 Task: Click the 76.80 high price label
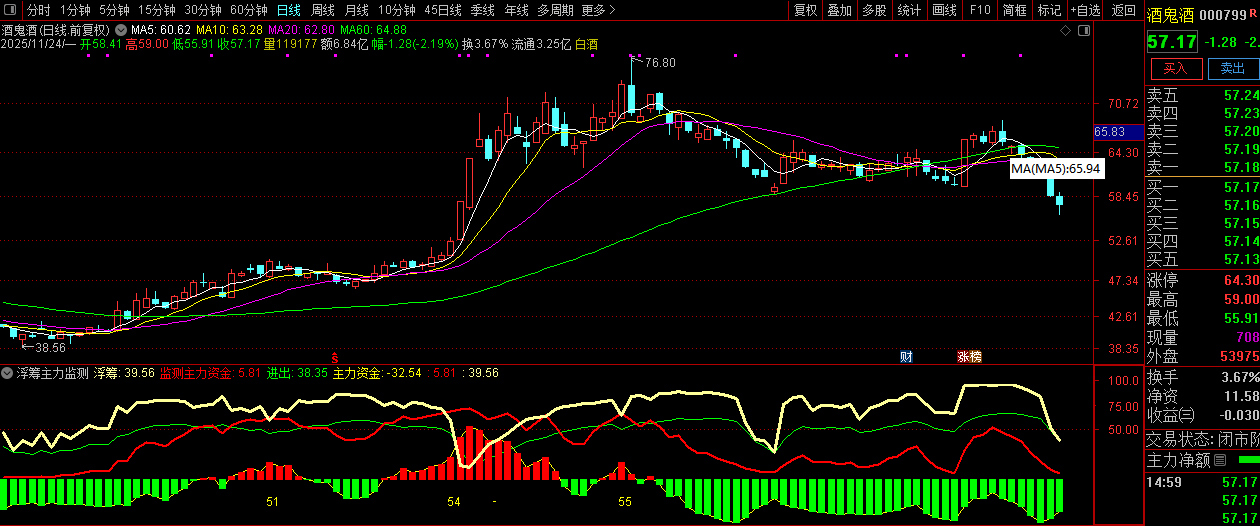tap(660, 63)
